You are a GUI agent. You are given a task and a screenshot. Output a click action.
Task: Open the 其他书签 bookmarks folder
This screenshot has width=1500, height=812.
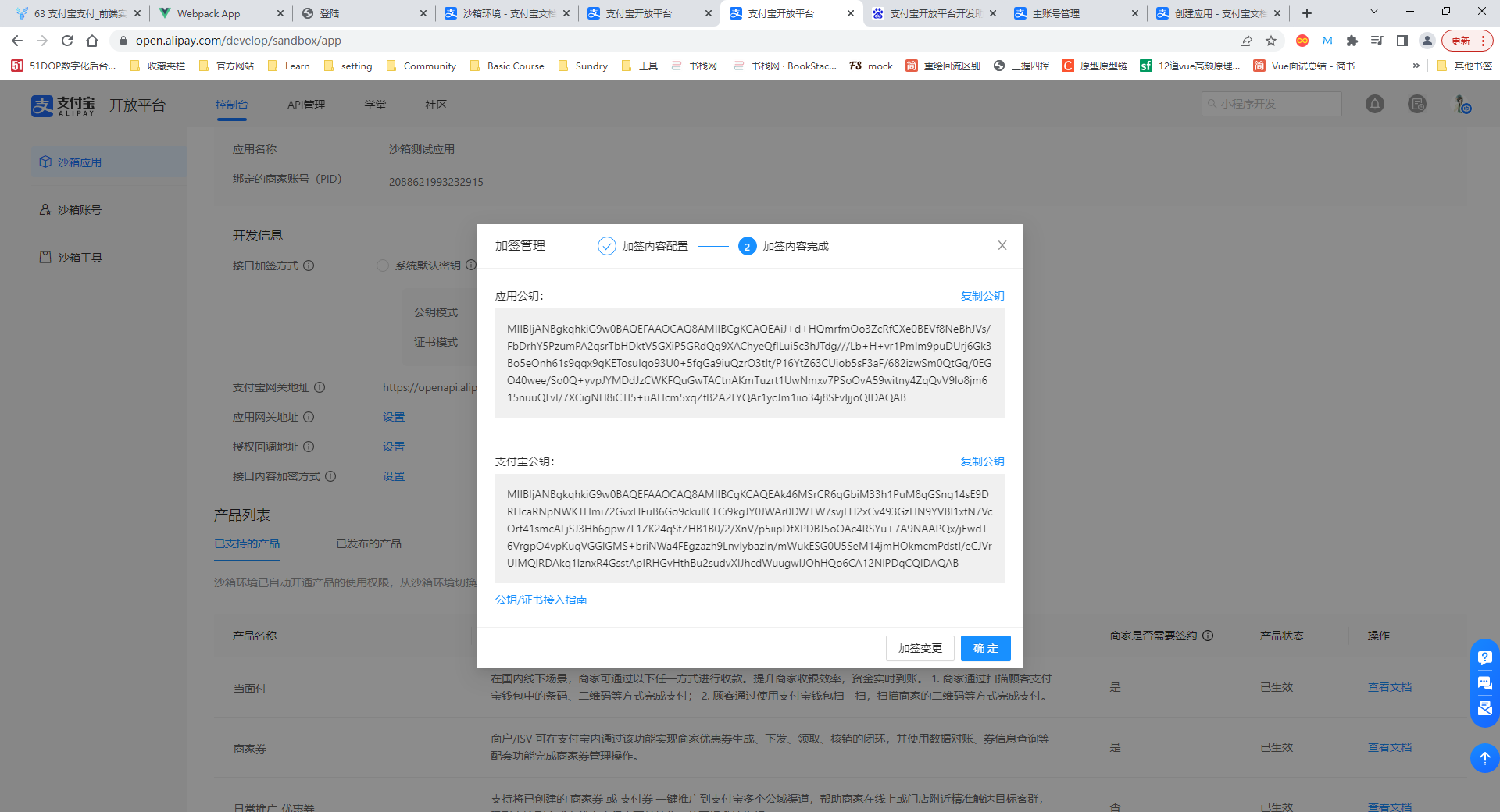[1465, 66]
